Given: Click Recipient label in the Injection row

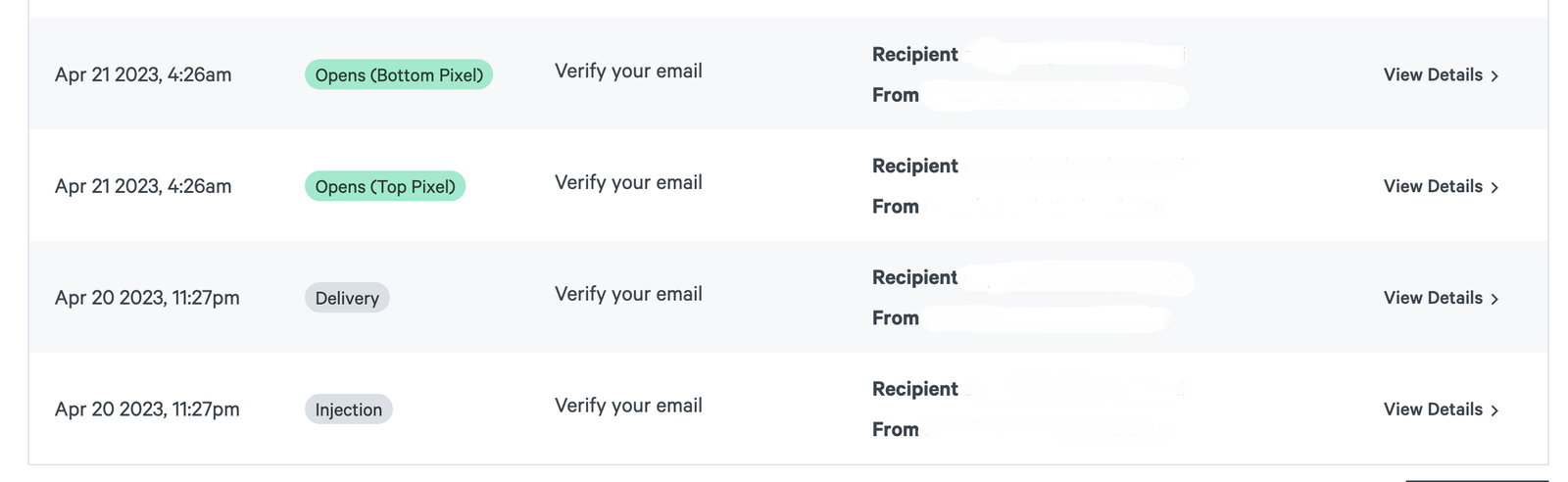Looking at the screenshot, I should pyautogui.click(x=915, y=390).
